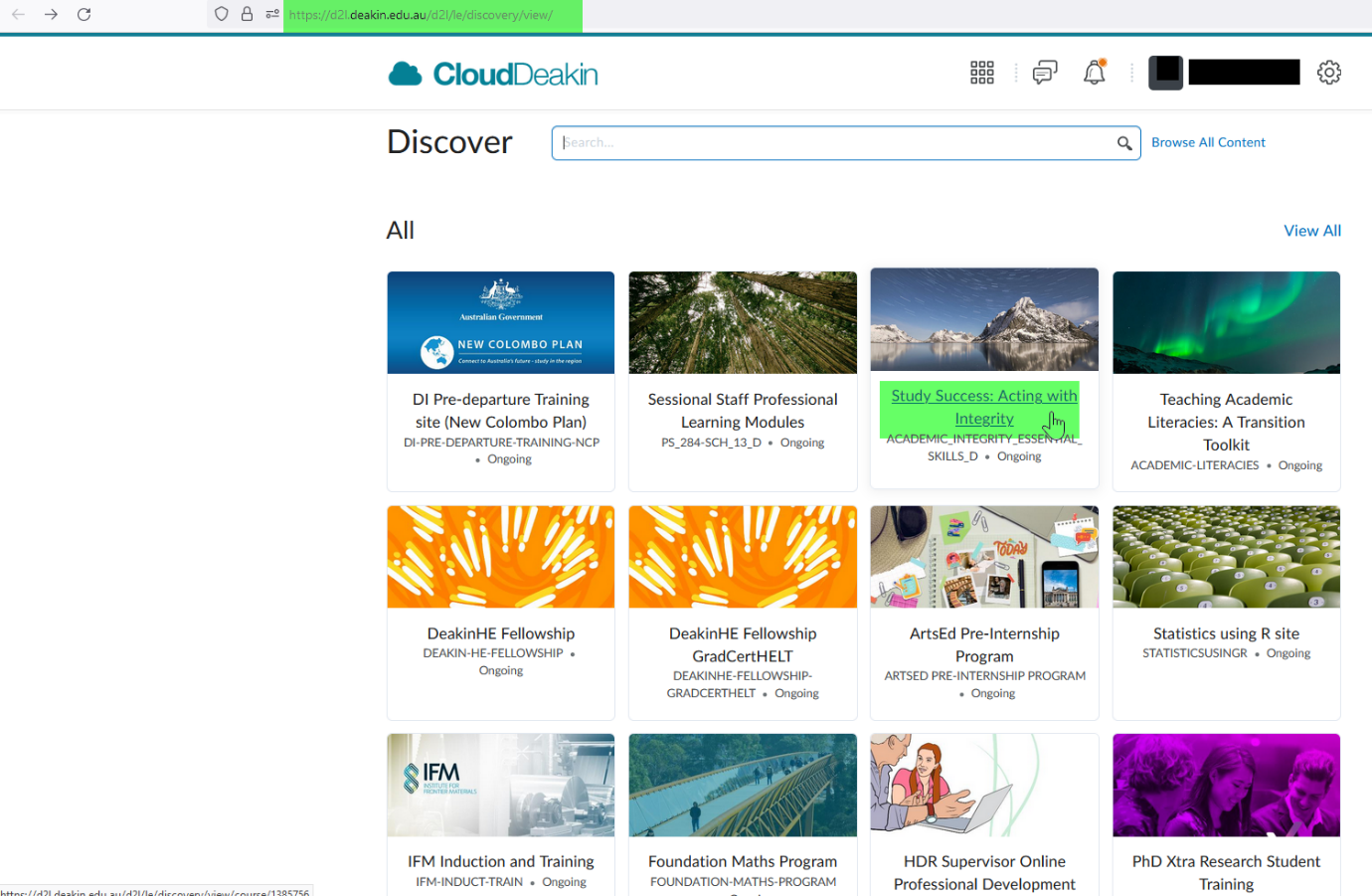Click the ACADEMIC-LITERACIES course code
The height and width of the screenshot is (896, 1372).
[x=1194, y=465]
